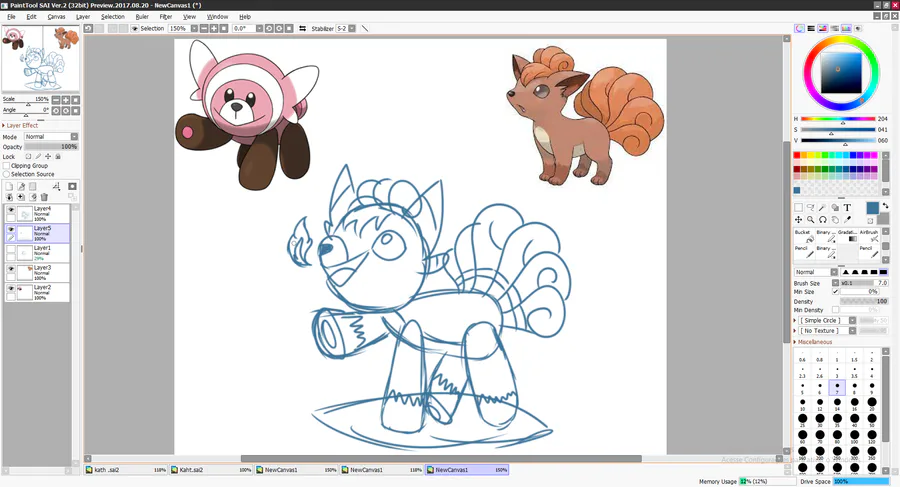Select the size 5 brush preset

coord(802,388)
